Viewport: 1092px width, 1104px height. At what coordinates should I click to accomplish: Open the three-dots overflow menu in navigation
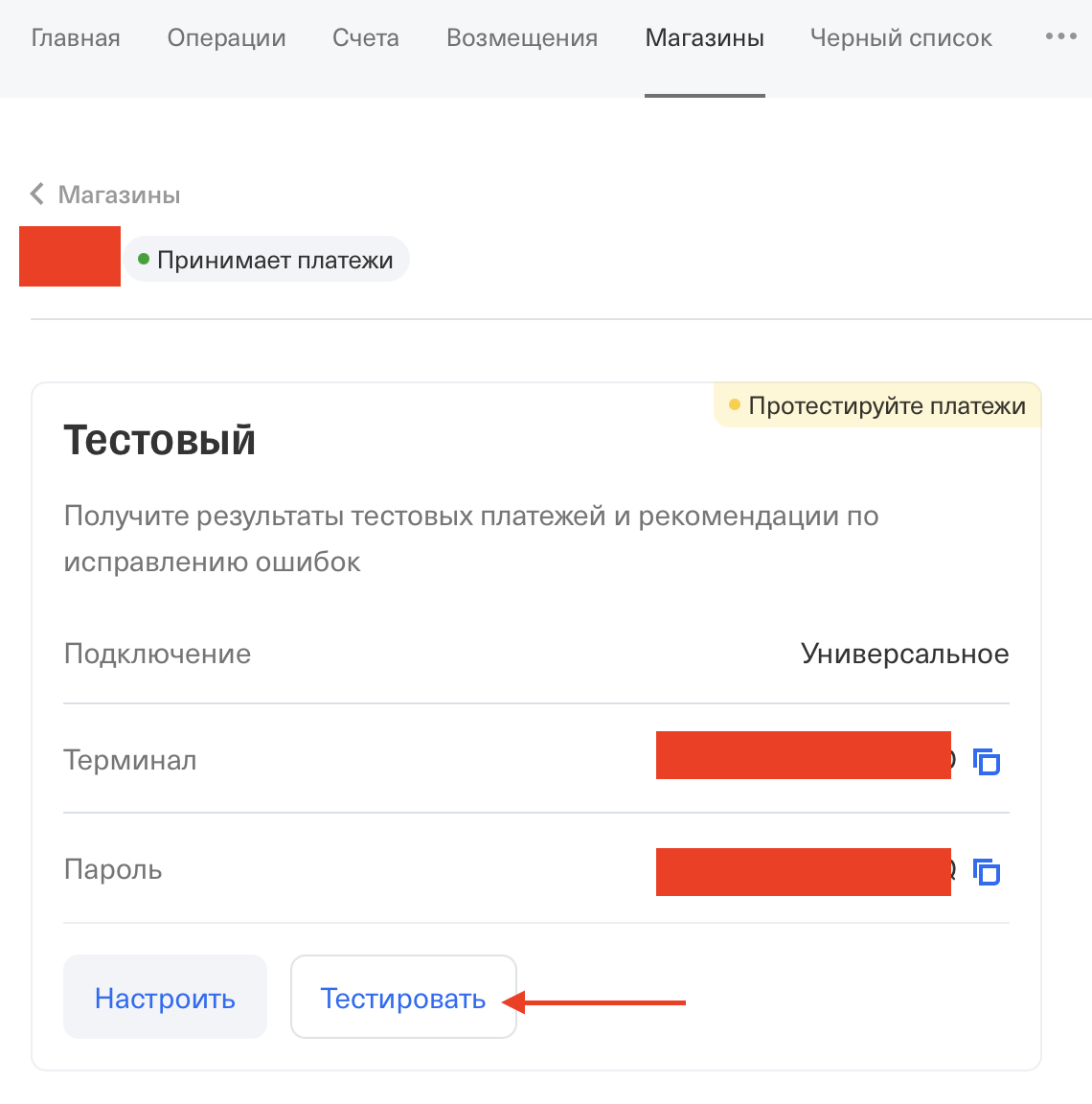tap(1060, 36)
